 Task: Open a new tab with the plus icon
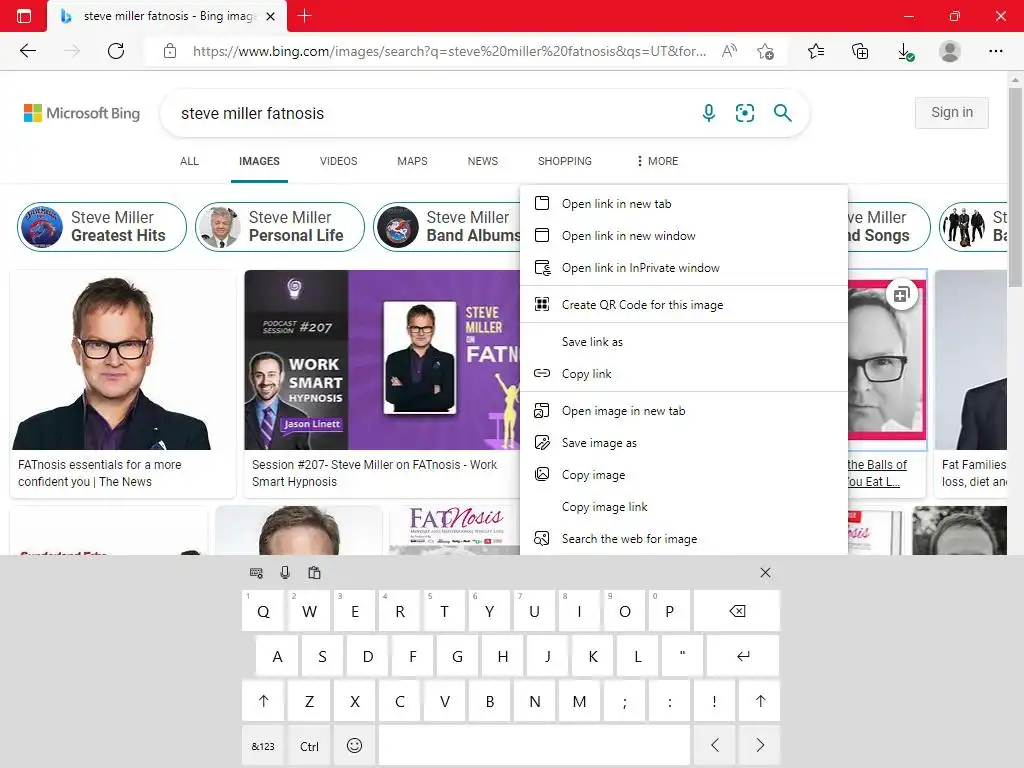tap(304, 16)
